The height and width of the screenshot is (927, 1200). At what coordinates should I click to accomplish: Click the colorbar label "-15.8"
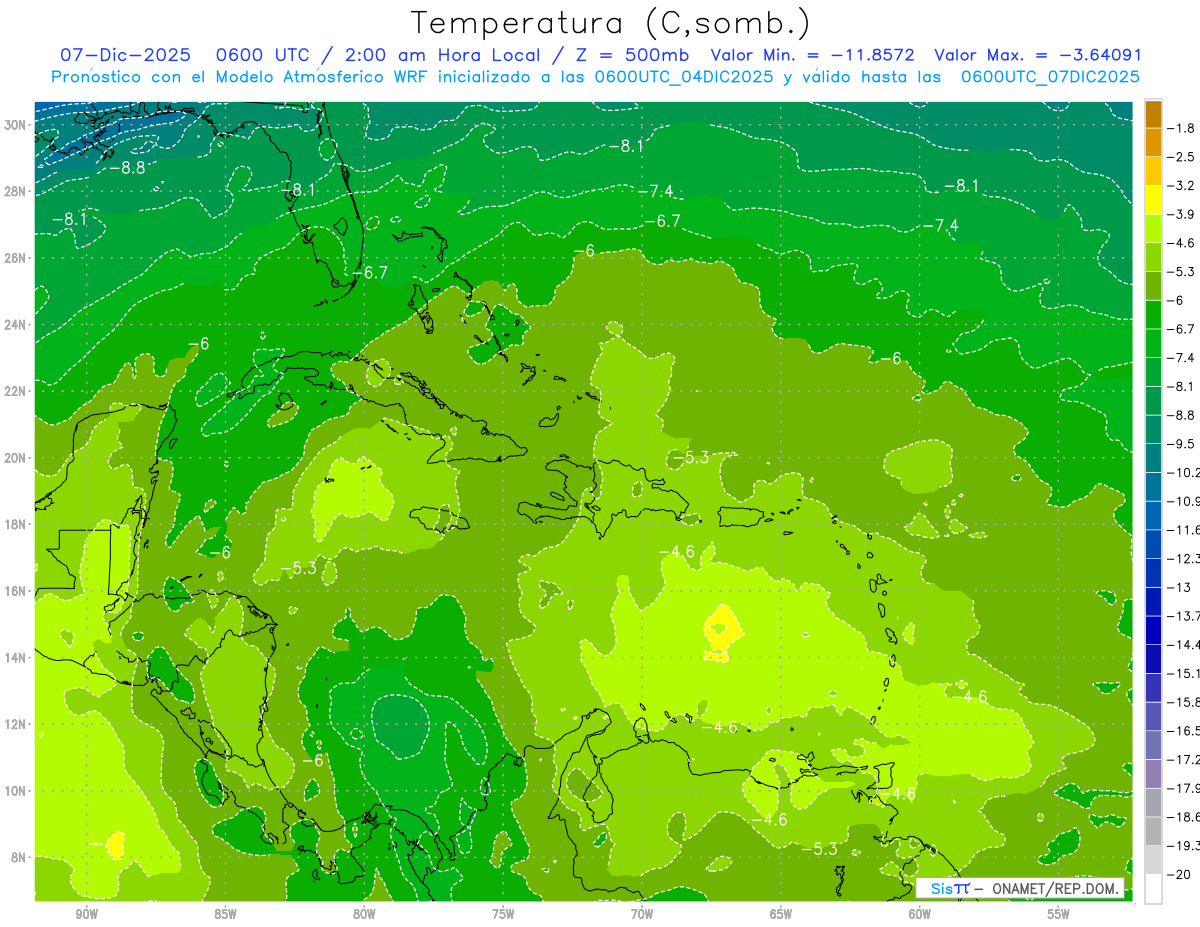pyautogui.click(x=1184, y=702)
